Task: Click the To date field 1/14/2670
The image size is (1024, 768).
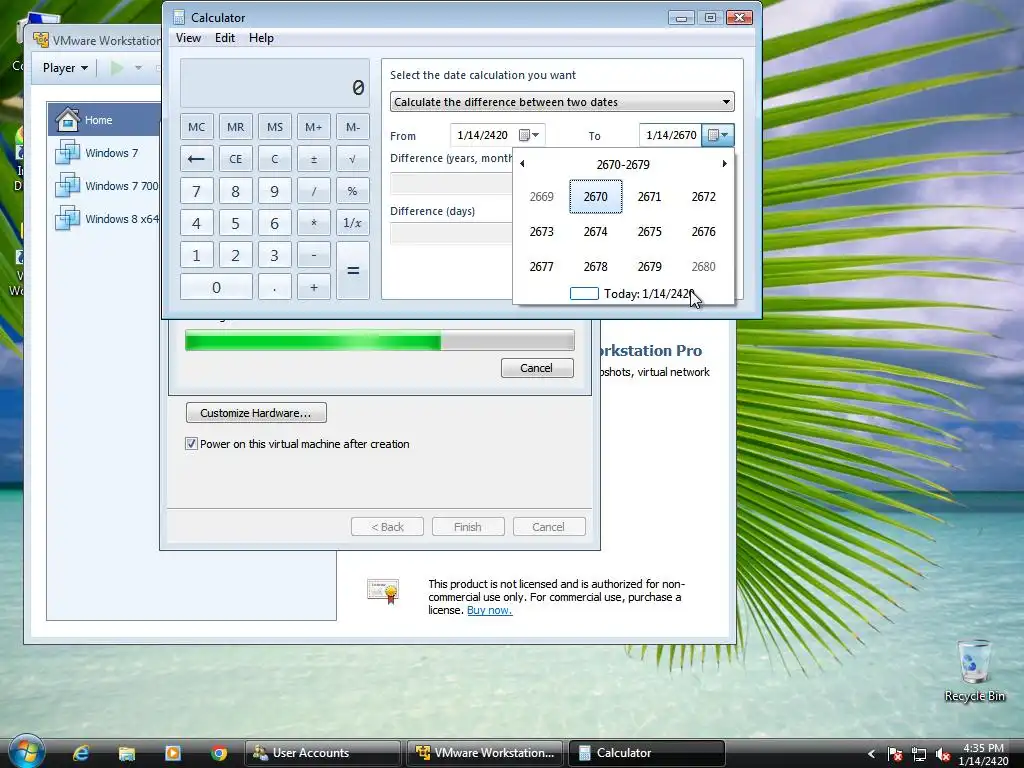Action: (671, 135)
